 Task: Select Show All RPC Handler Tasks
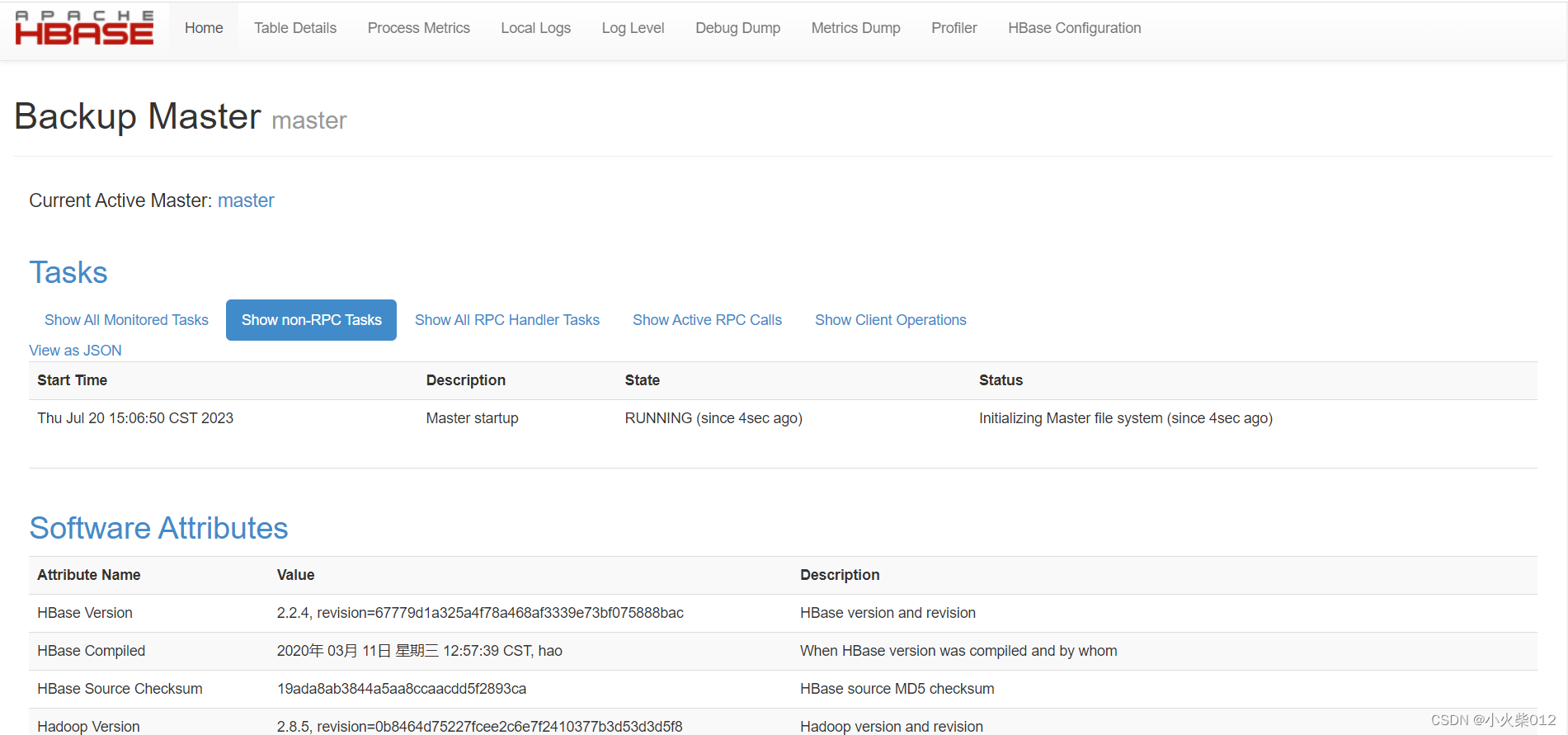507,320
